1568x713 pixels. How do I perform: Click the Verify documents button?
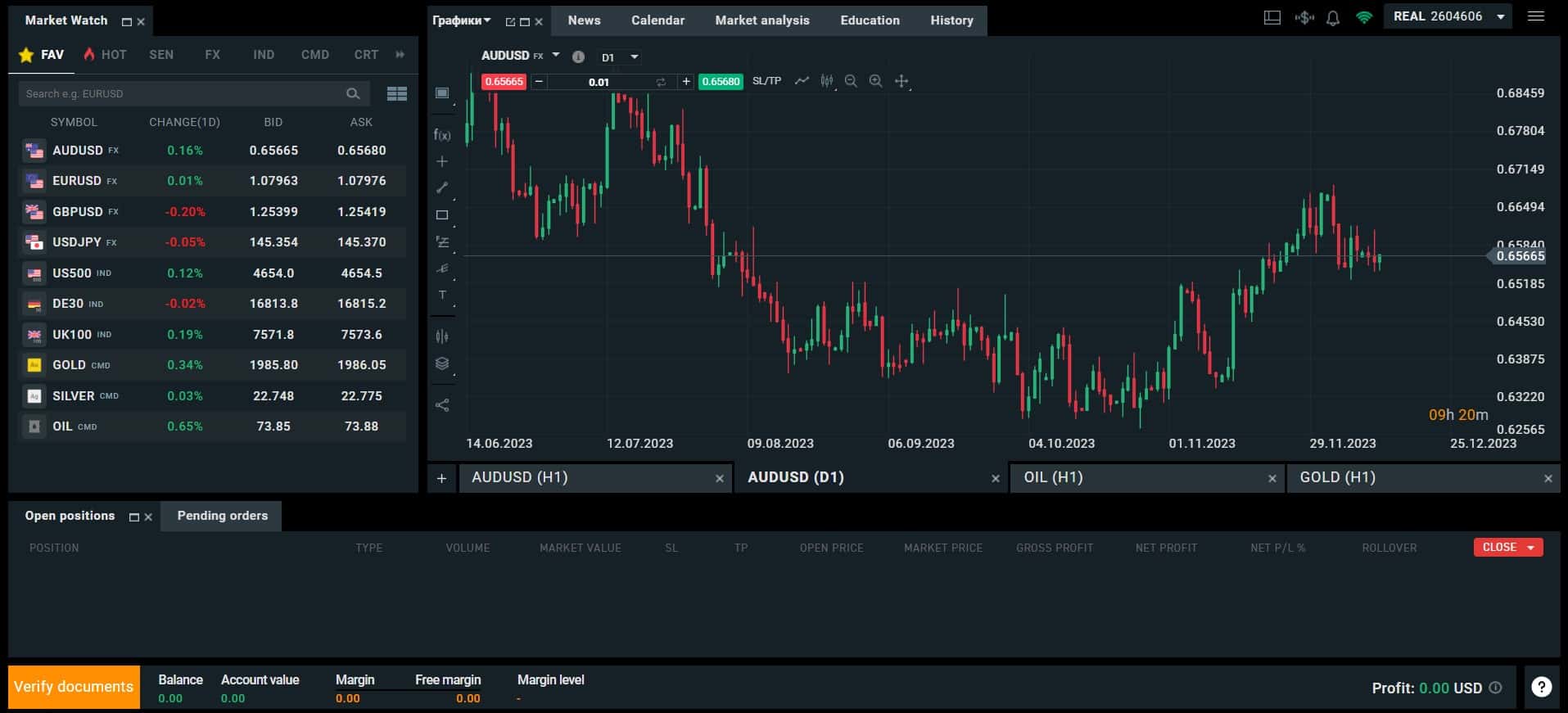point(74,687)
